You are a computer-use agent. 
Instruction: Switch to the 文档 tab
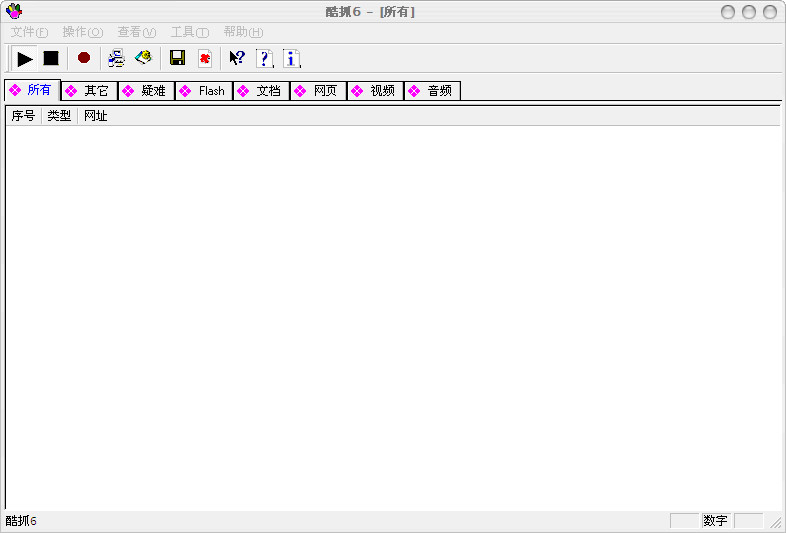(262, 91)
